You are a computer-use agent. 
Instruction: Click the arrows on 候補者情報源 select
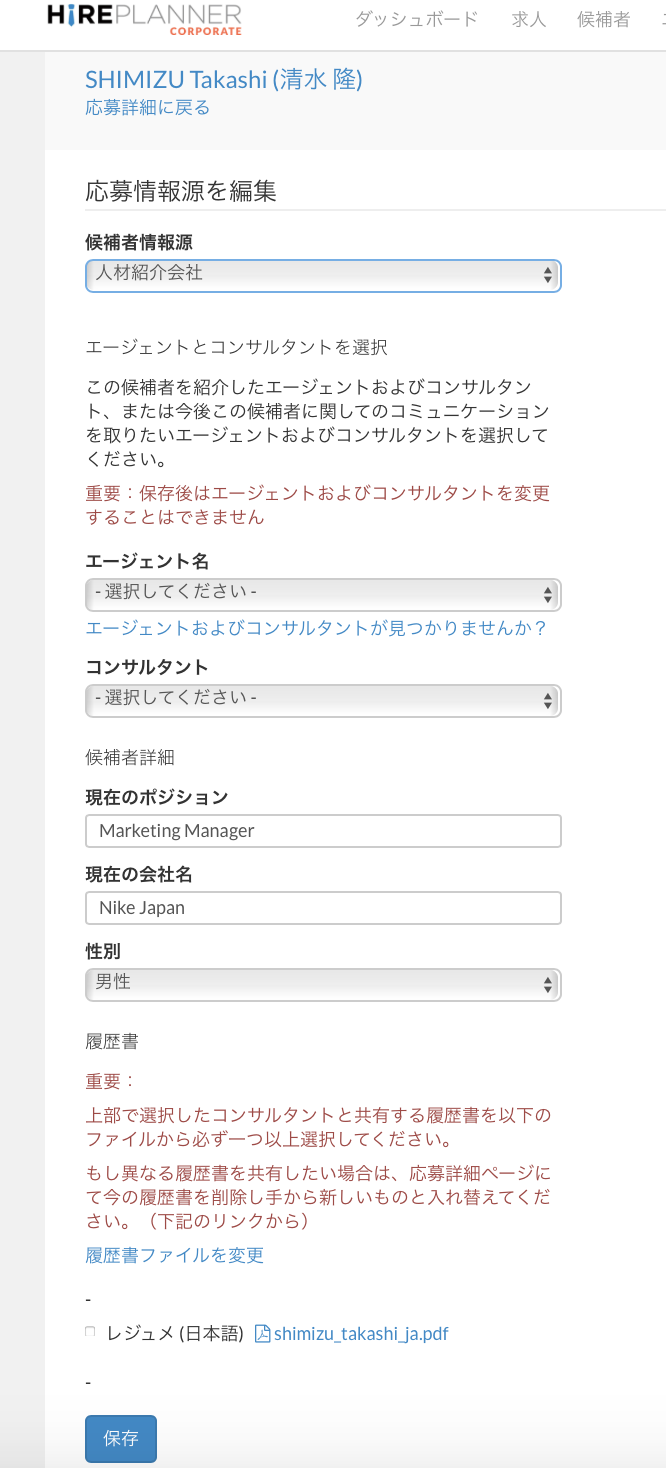tap(547, 274)
